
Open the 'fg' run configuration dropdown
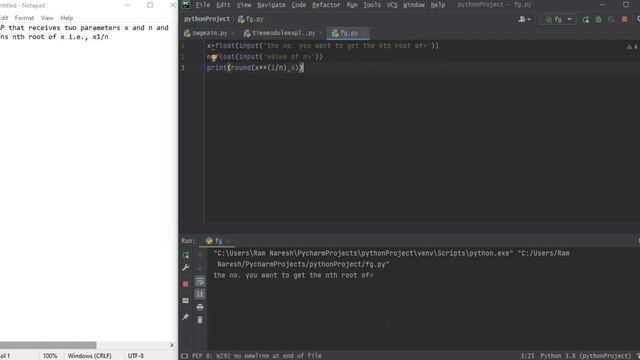pyautogui.click(x=558, y=19)
